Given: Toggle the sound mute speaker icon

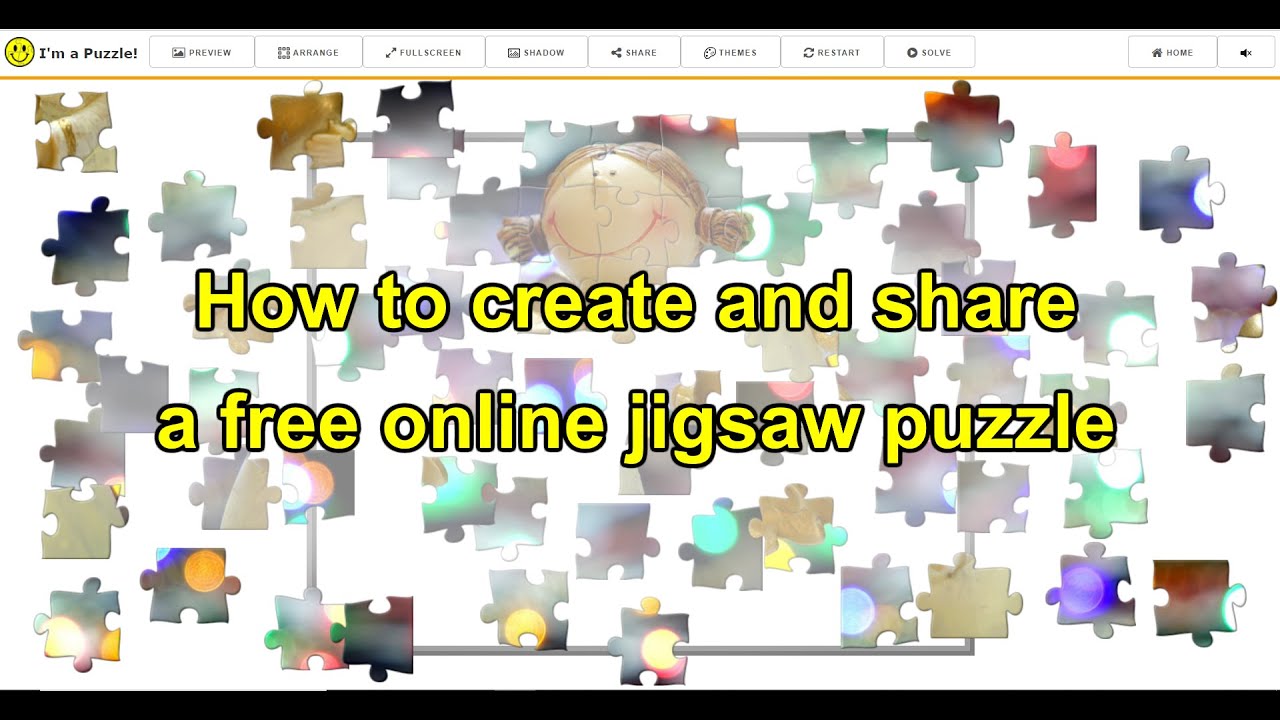Looking at the screenshot, I should tap(1246, 52).
